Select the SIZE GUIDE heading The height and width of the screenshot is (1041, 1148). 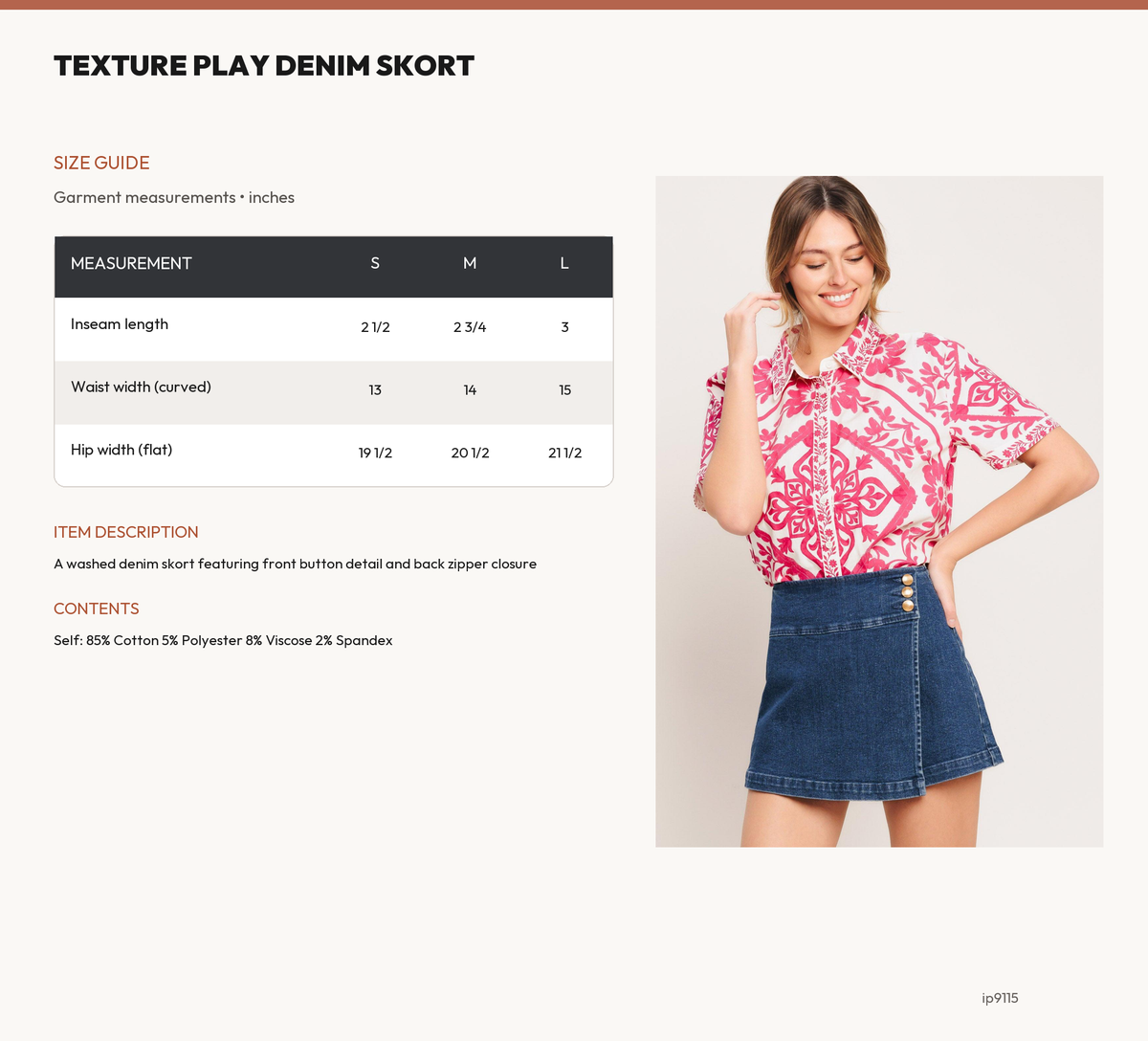pos(101,163)
